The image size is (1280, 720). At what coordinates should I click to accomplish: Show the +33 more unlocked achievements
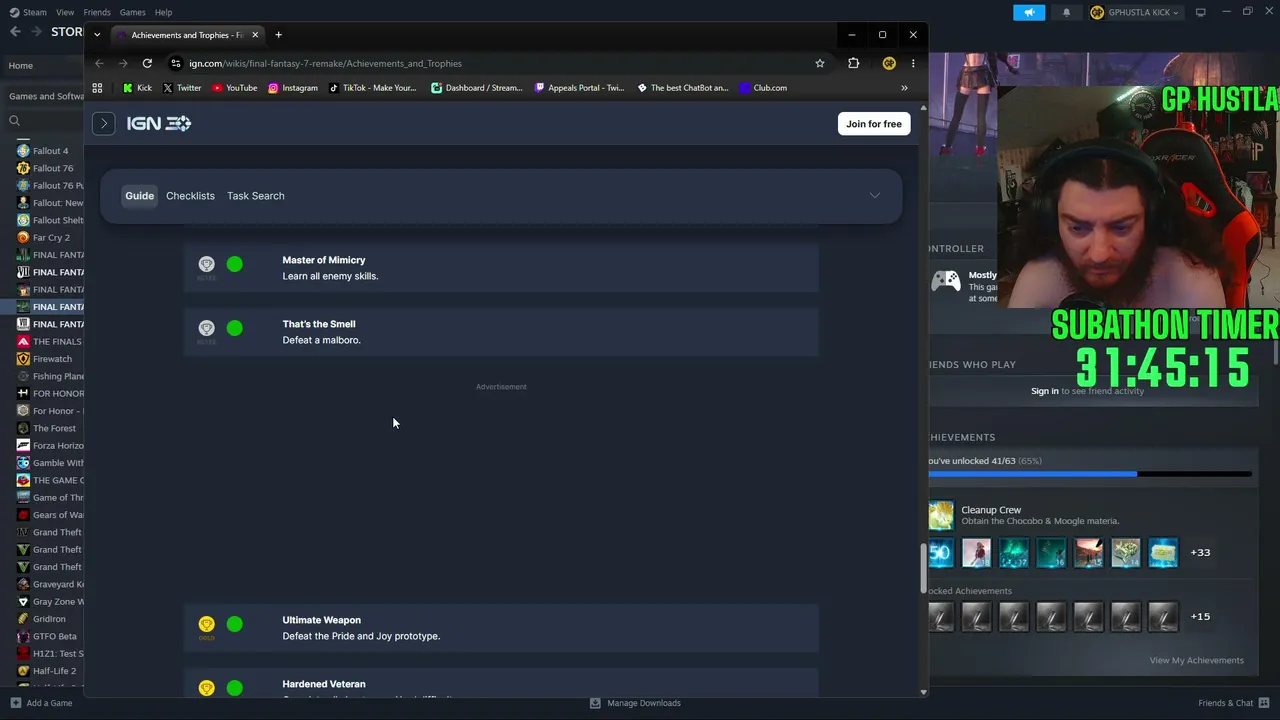coord(1200,552)
